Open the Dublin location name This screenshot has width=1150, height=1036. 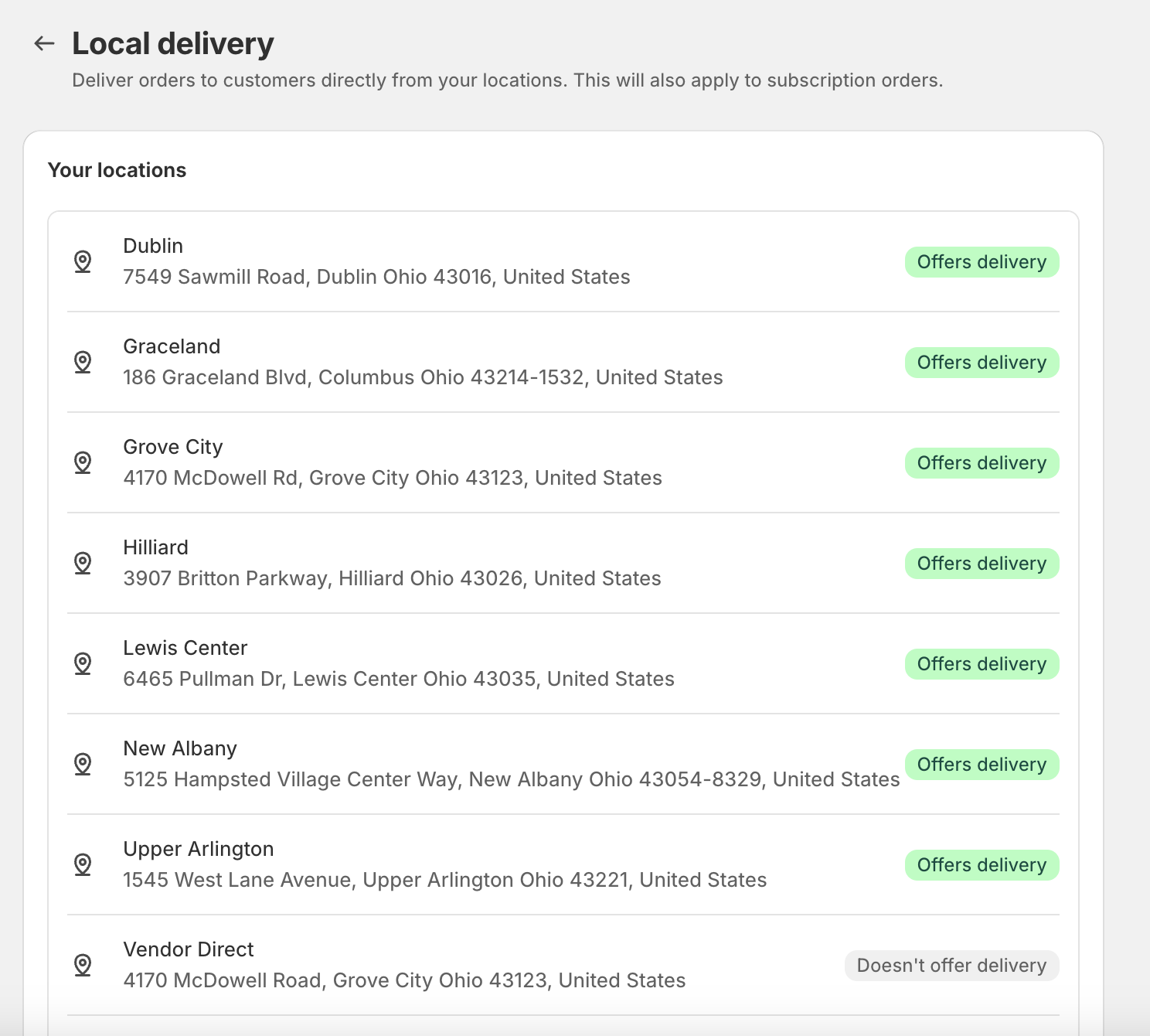coord(153,246)
